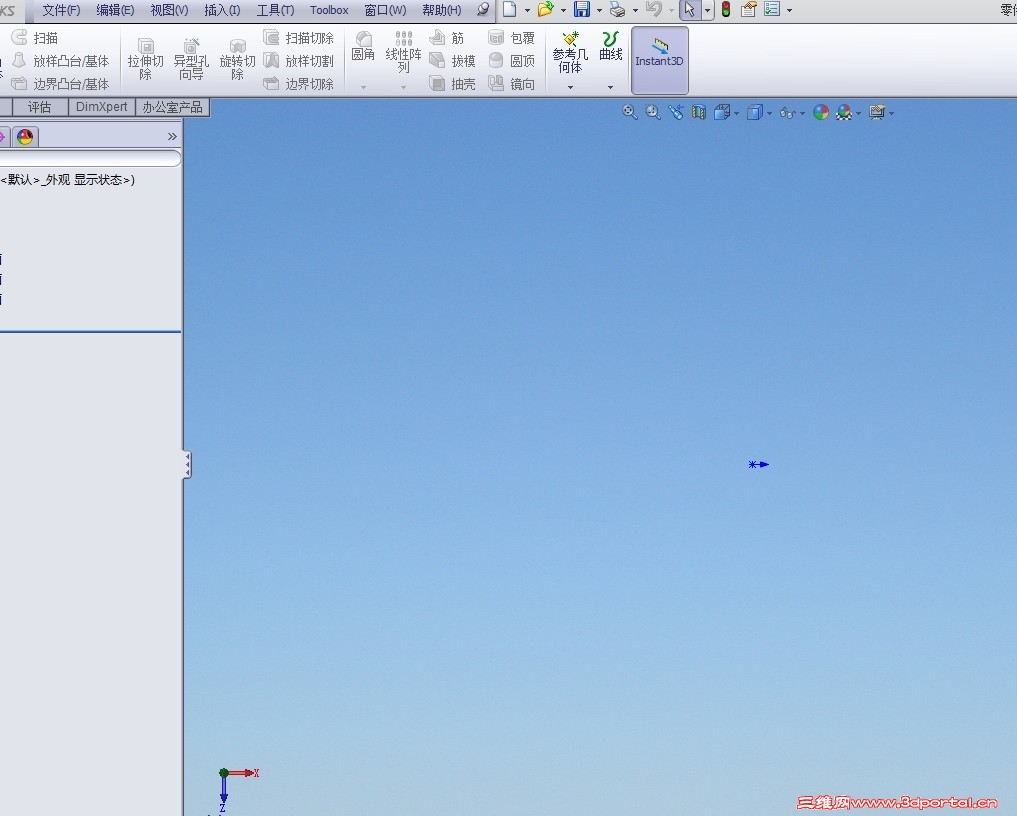Open the 异型孔向导 hole wizard
The height and width of the screenshot is (816, 1017).
[x=191, y=59]
